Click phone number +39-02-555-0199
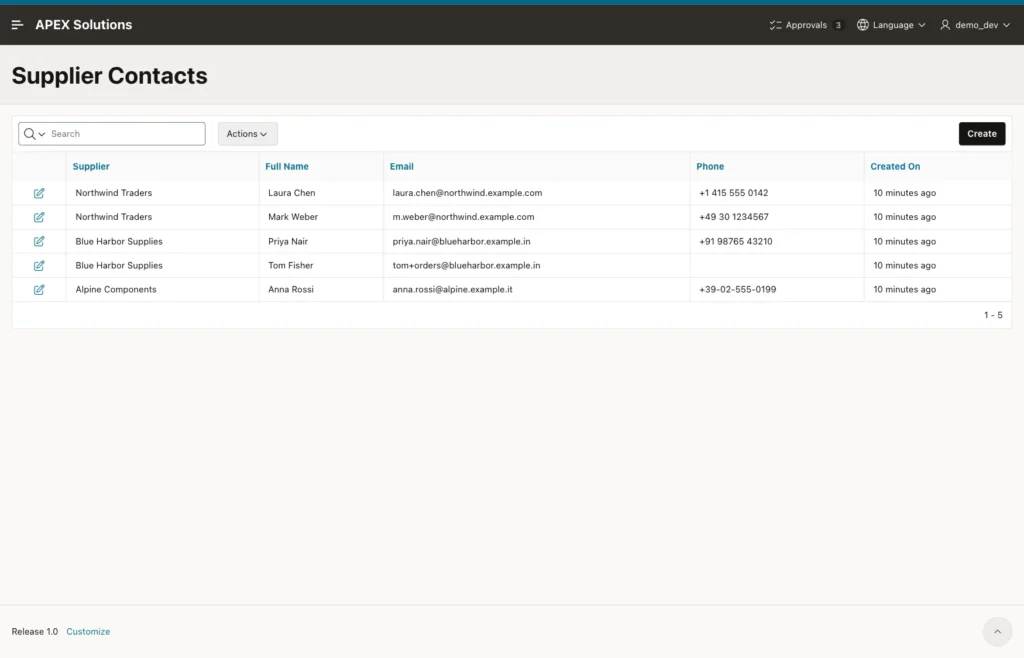 pyautogui.click(x=737, y=289)
